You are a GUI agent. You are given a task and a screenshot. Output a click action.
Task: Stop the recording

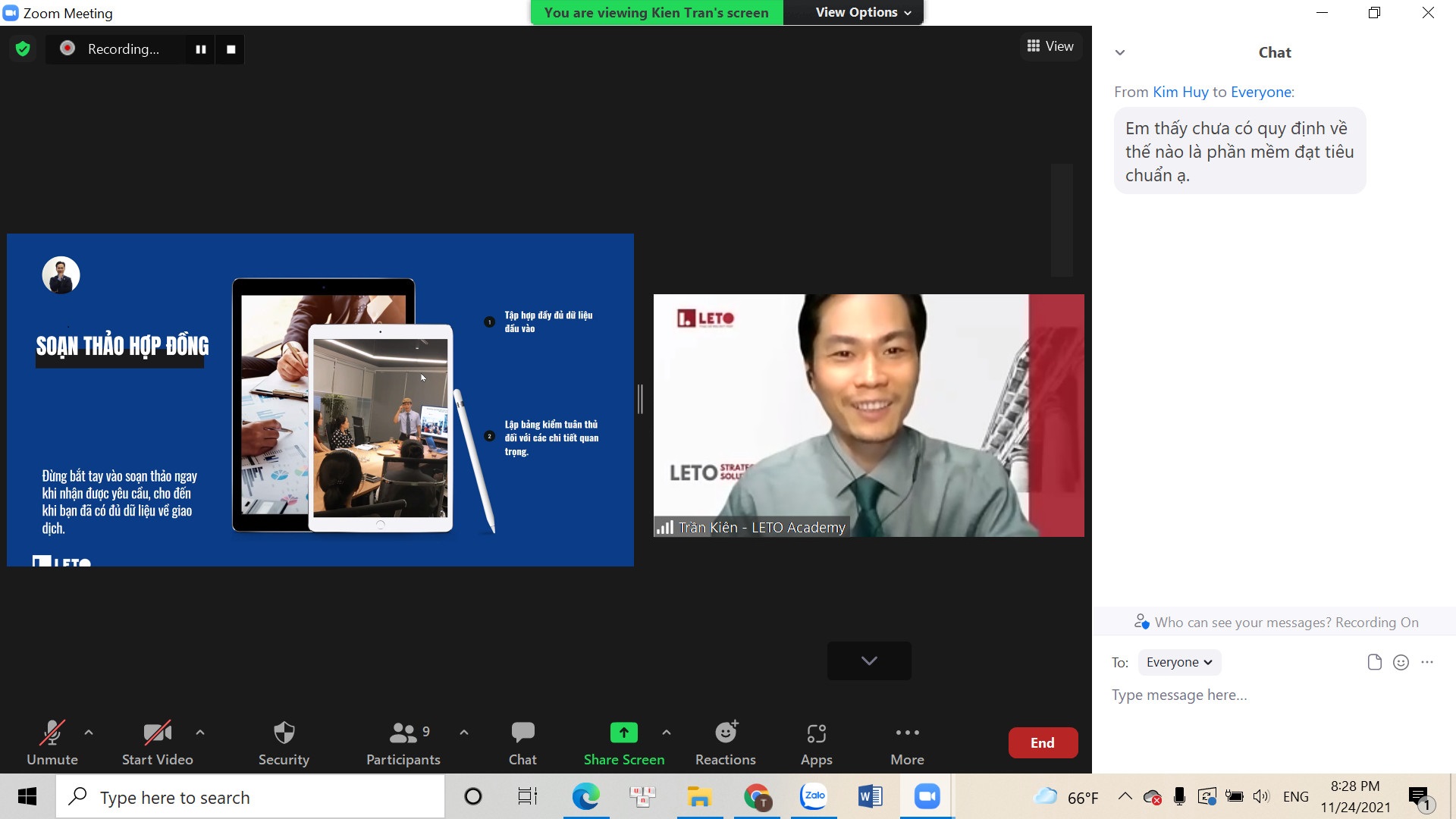(x=231, y=49)
